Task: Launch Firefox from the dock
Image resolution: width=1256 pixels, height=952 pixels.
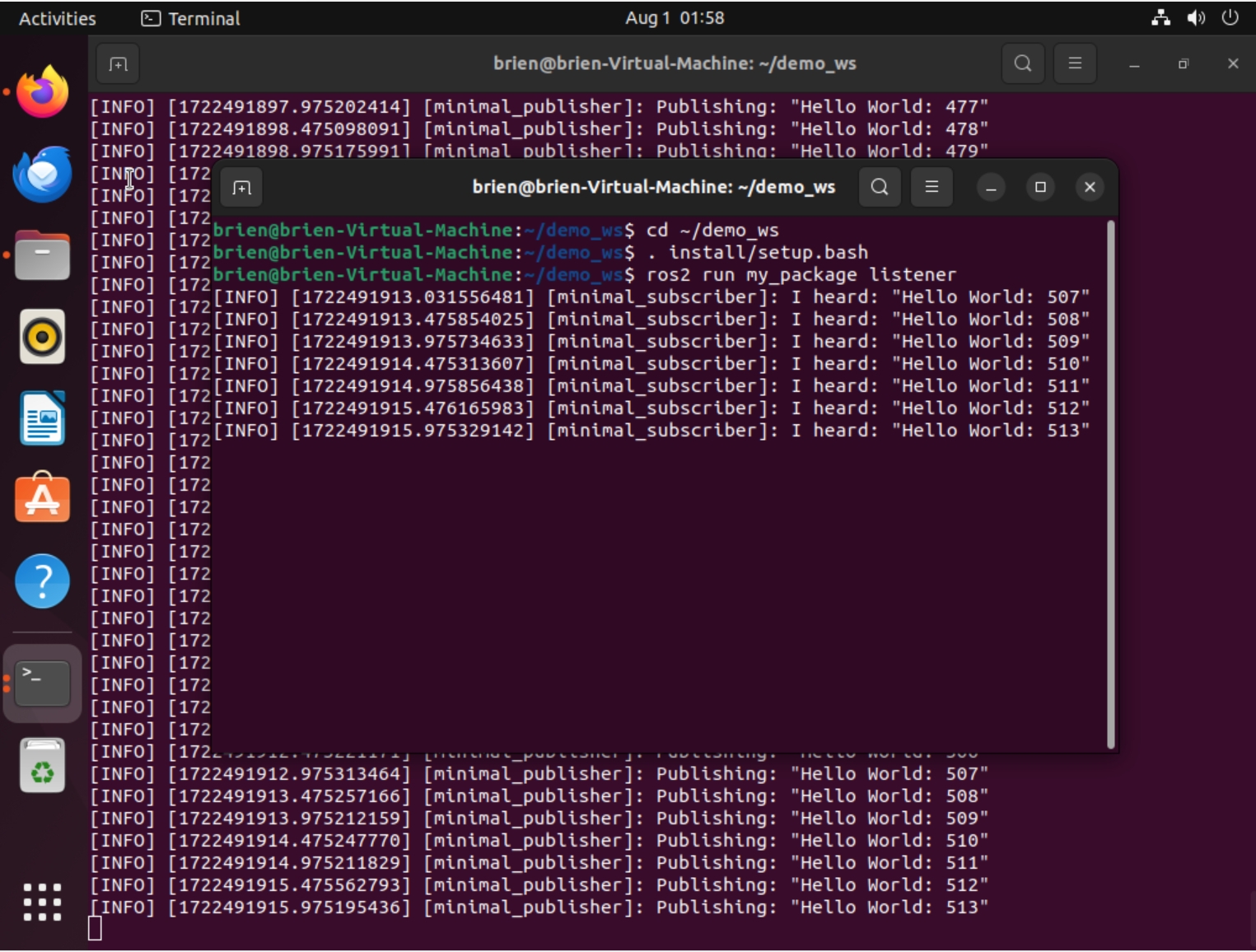Action: (x=42, y=91)
